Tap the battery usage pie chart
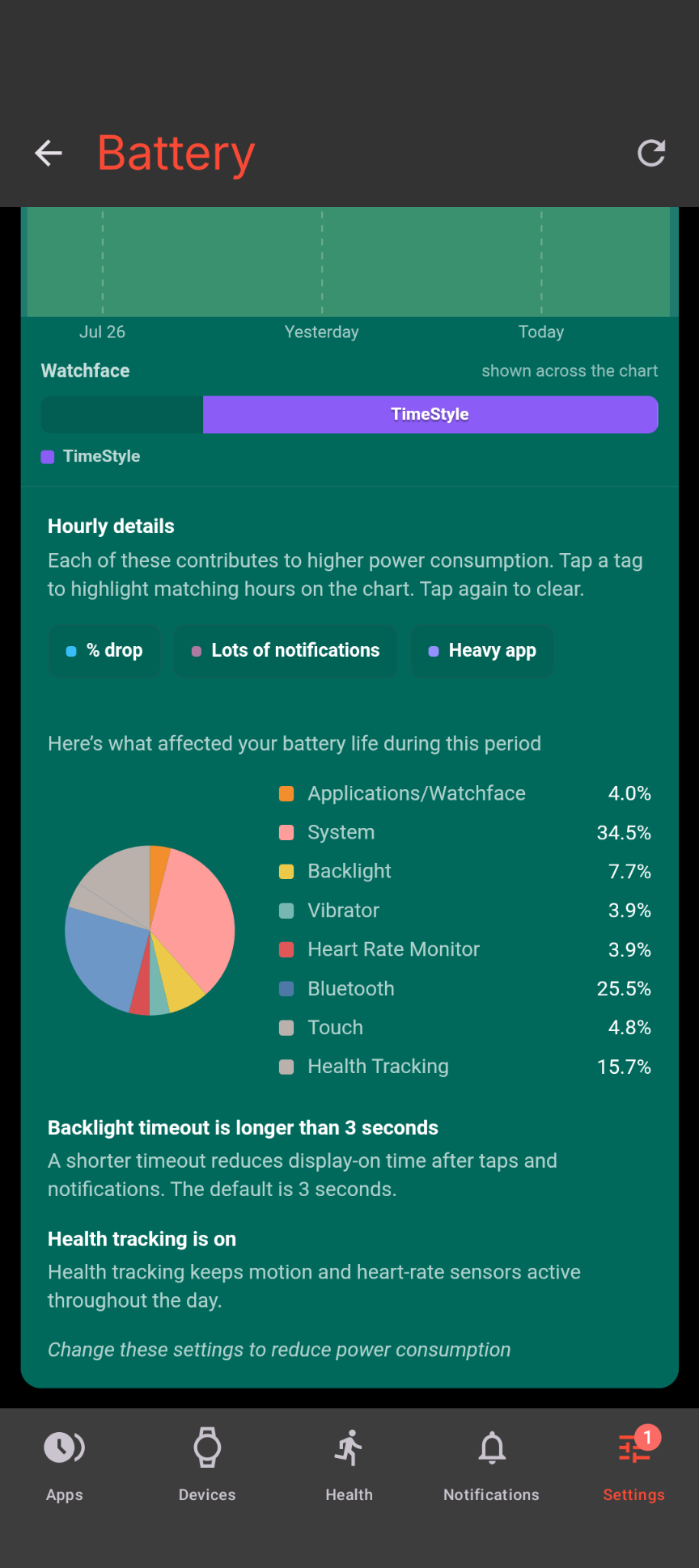The image size is (699, 1568). pyautogui.click(x=150, y=930)
